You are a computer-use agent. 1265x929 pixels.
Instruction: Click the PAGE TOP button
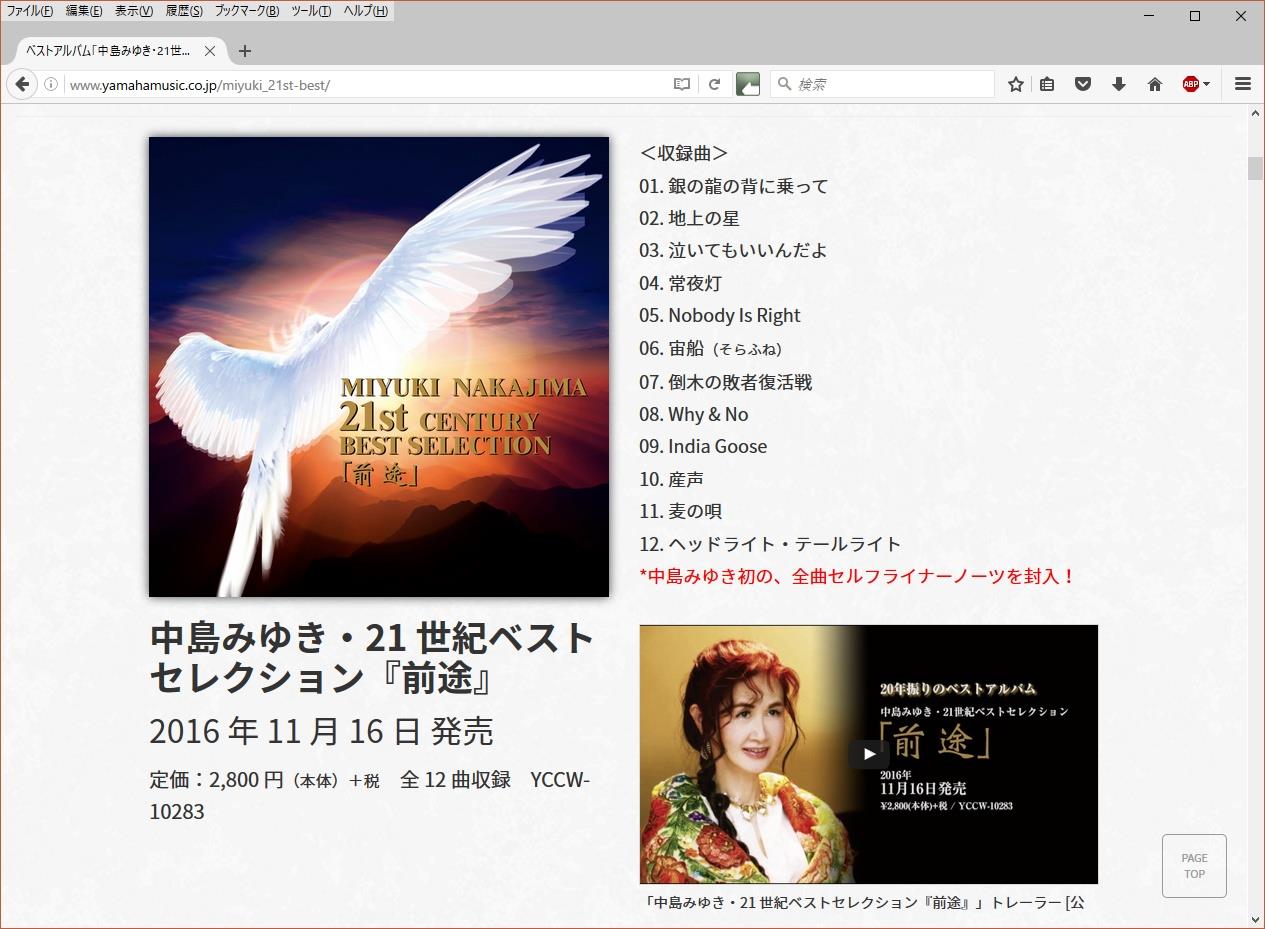(x=1194, y=866)
